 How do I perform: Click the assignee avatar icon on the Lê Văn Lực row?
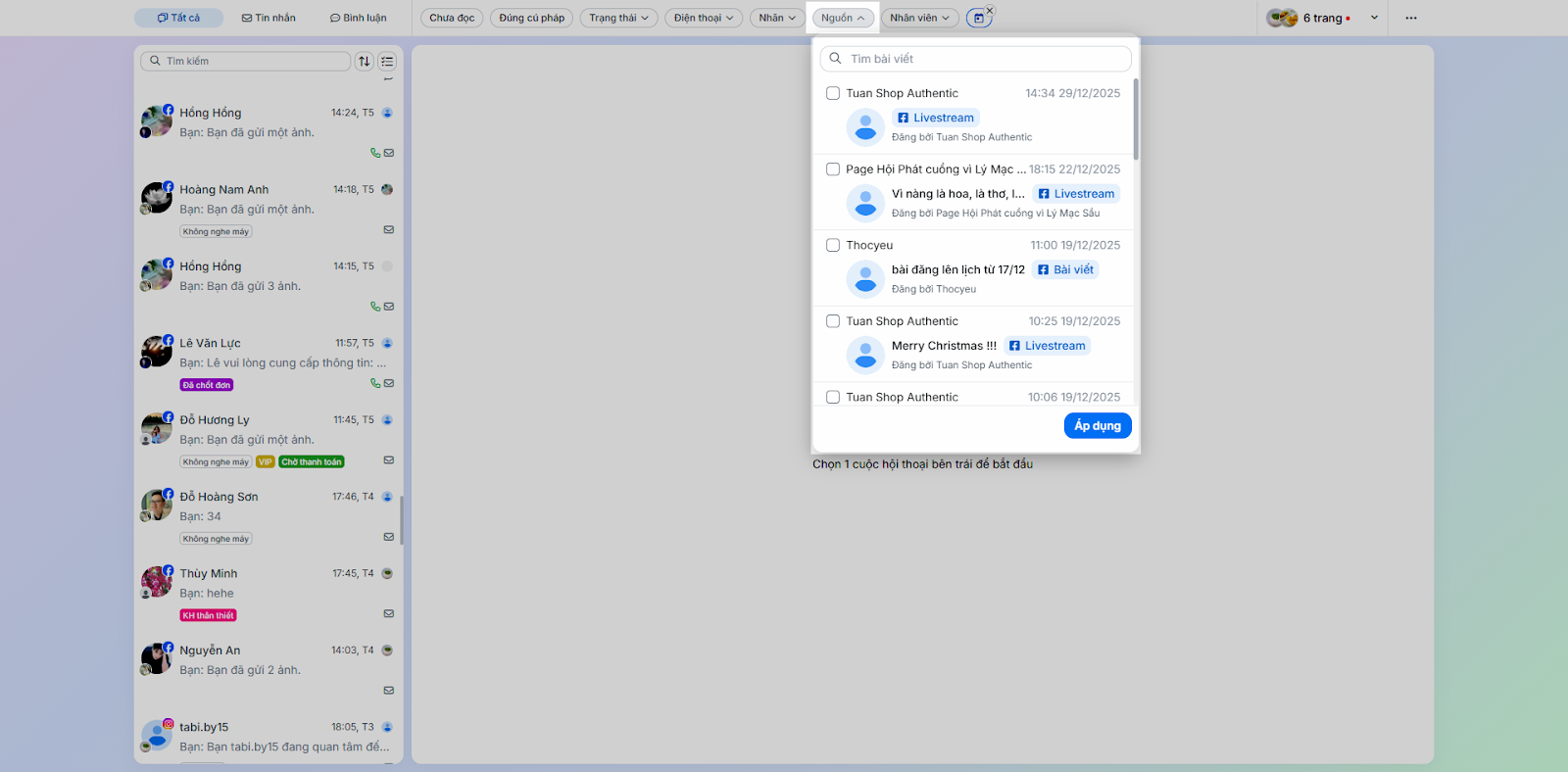click(x=387, y=343)
